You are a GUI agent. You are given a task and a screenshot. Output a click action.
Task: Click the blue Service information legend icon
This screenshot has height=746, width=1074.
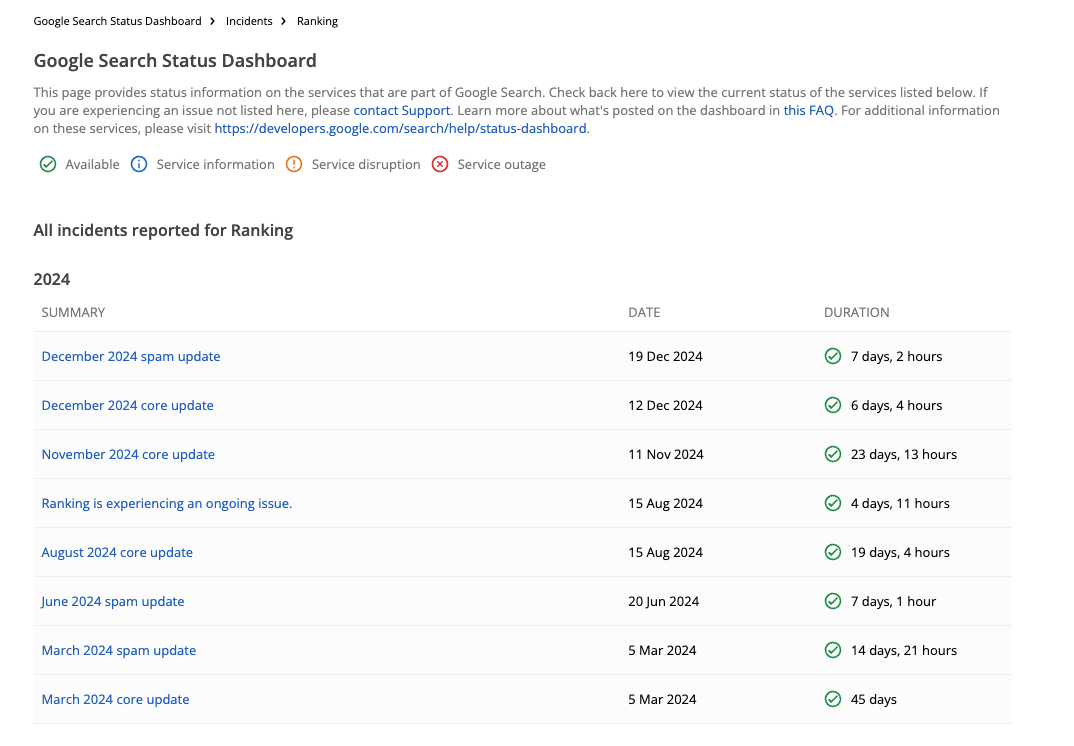139,164
